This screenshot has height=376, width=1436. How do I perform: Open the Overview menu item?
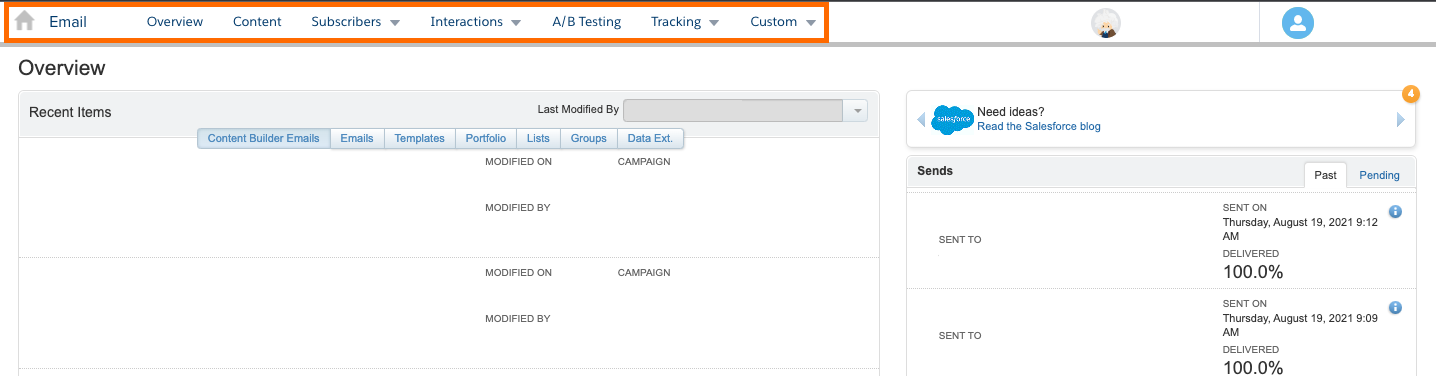[x=175, y=22]
